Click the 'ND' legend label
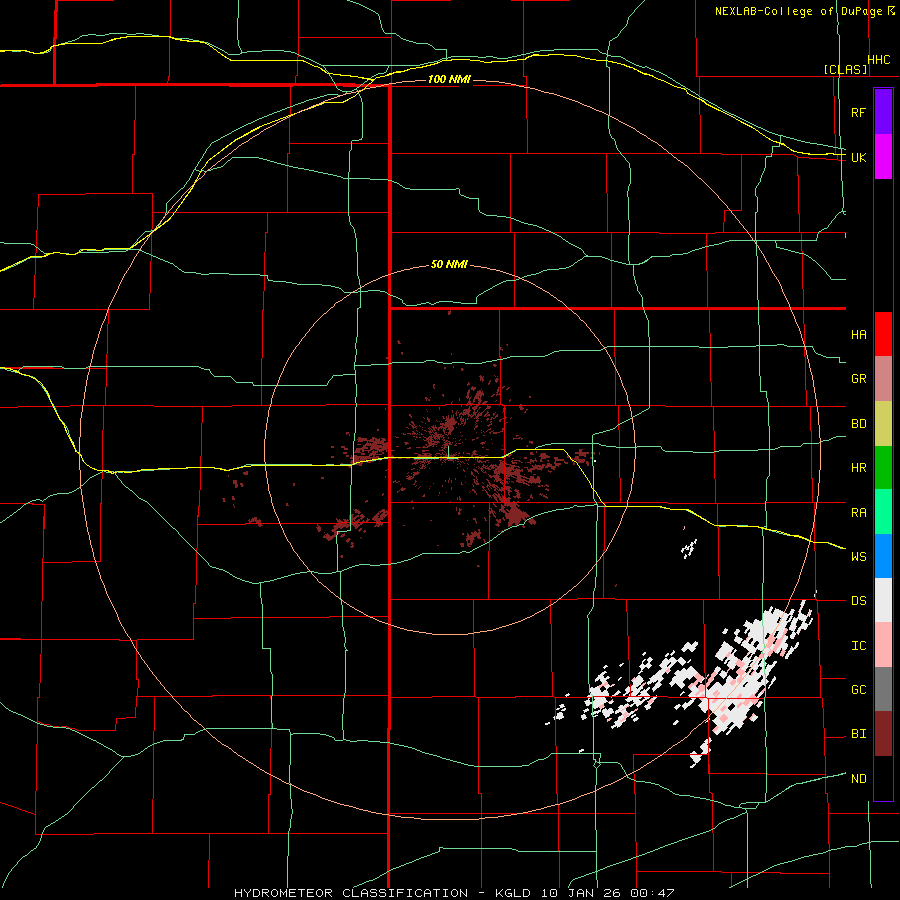This screenshot has height=900, width=900. tap(858, 778)
